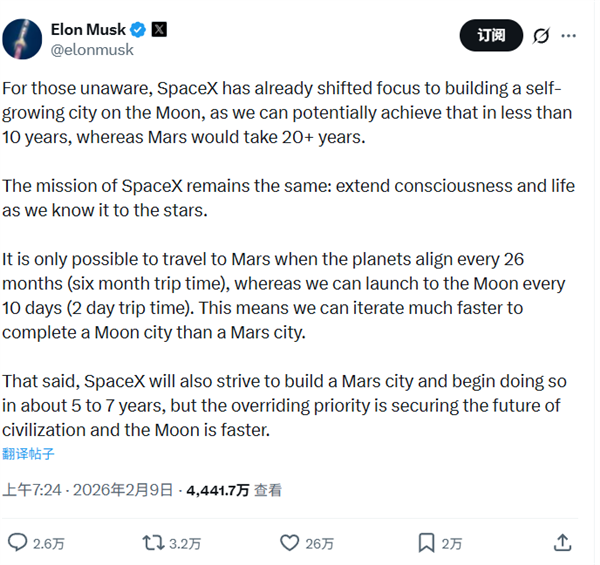Click the 26万 like count

click(x=320, y=544)
